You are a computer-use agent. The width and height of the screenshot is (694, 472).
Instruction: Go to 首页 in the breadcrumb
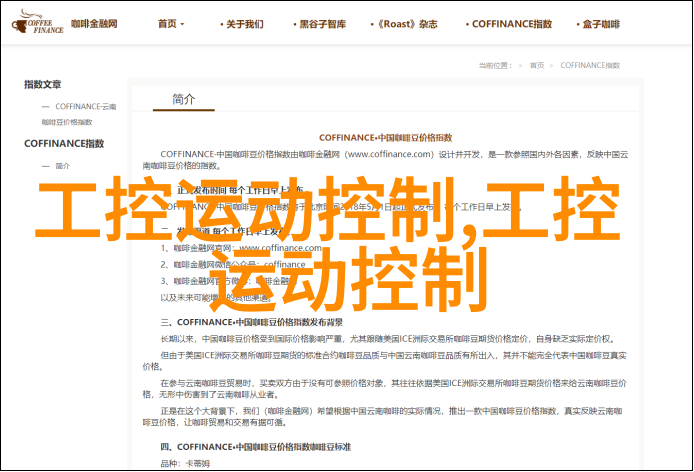pyautogui.click(x=537, y=66)
